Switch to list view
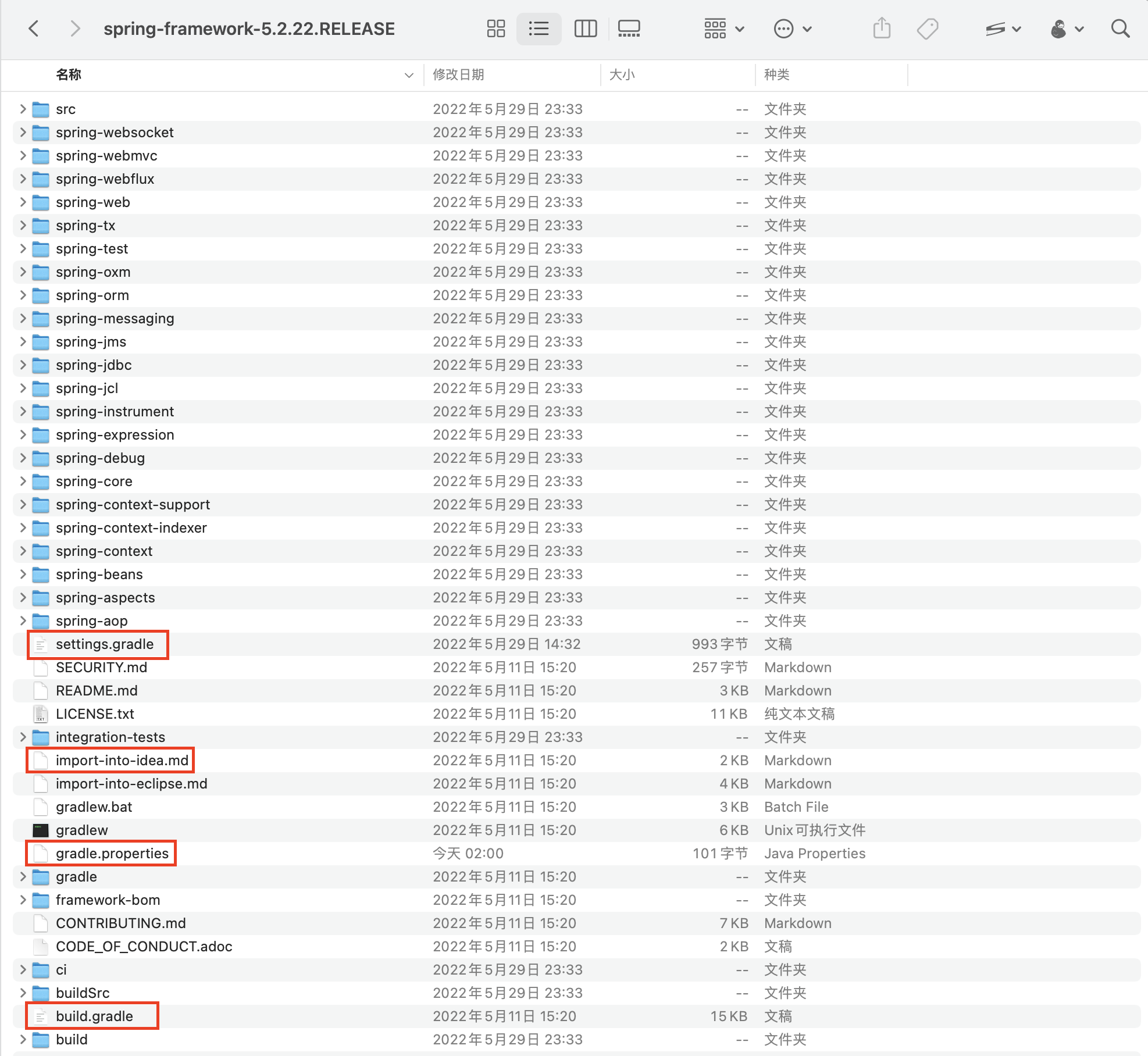 point(539,28)
